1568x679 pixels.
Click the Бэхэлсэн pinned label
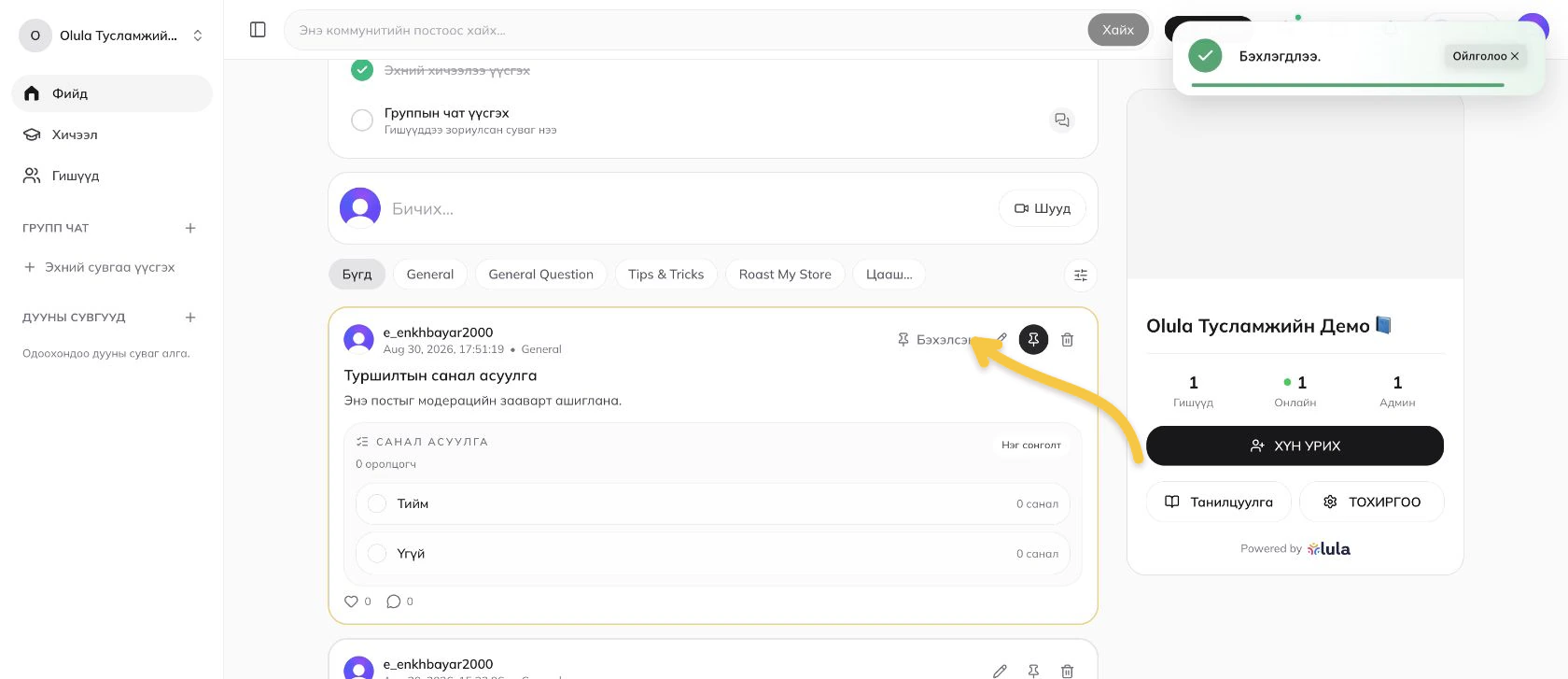click(x=935, y=339)
